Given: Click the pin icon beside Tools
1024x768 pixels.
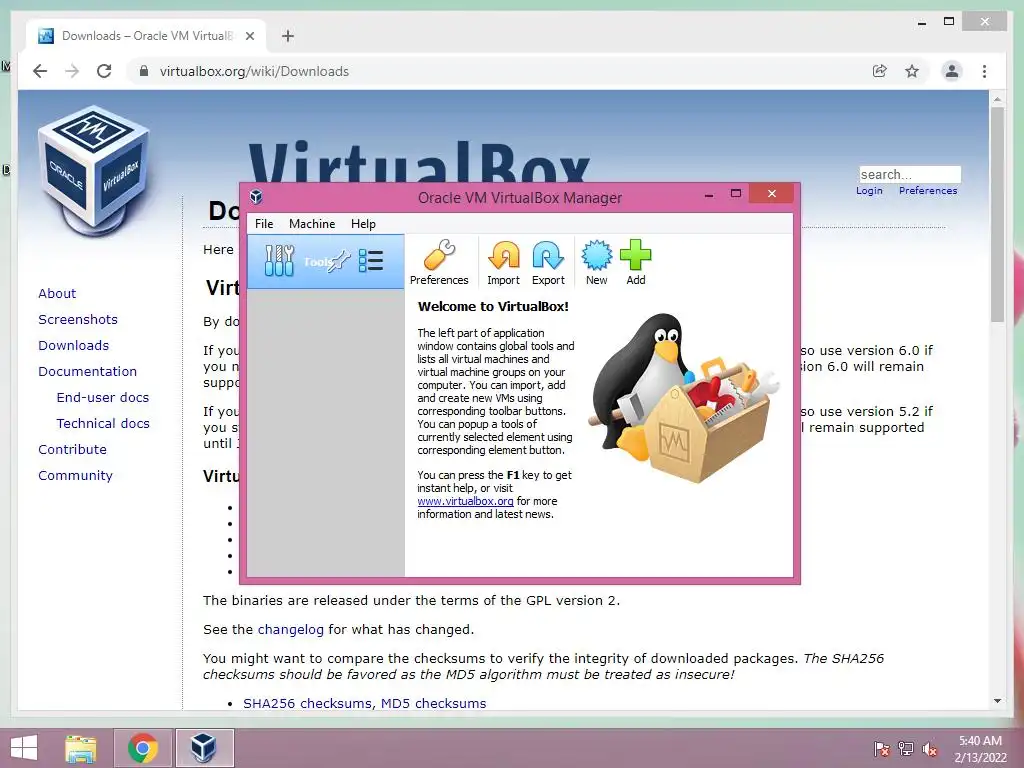Looking at the screenshot, I should 340,261.
